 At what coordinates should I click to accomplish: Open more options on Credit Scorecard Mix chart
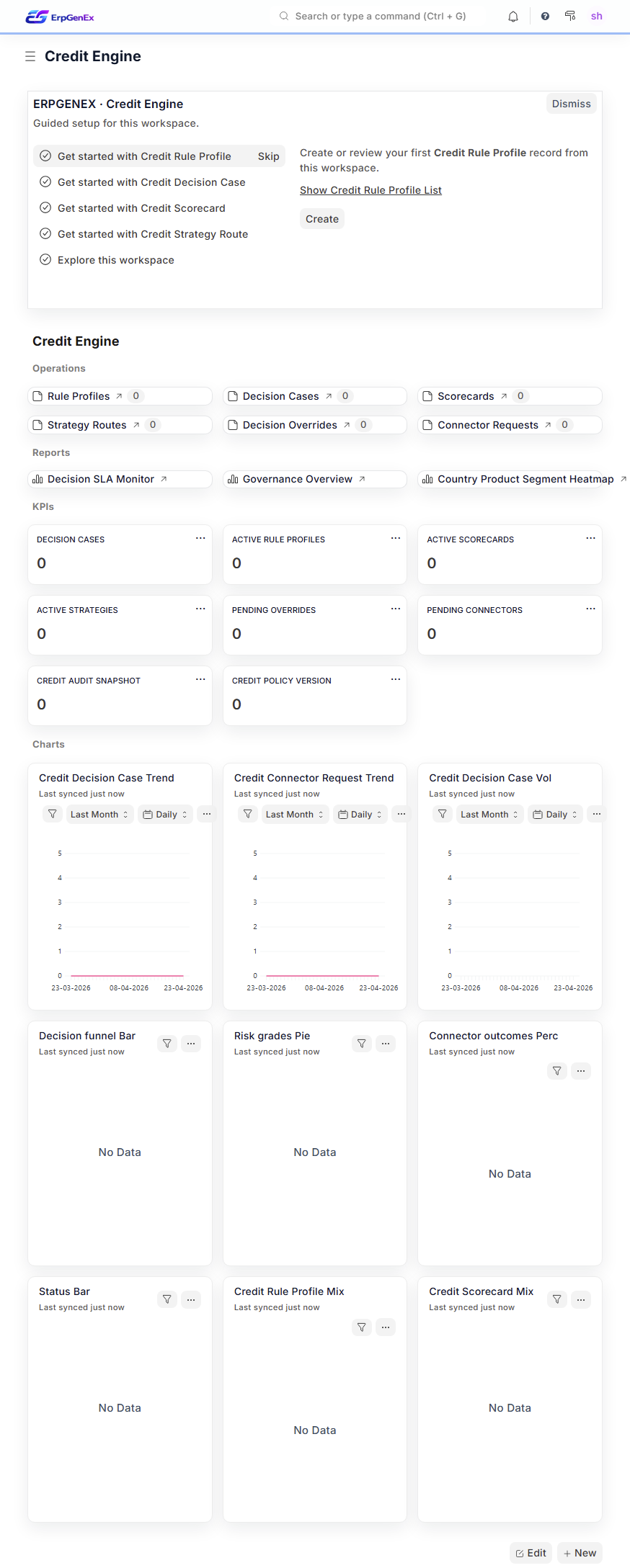coord(581,1299)
